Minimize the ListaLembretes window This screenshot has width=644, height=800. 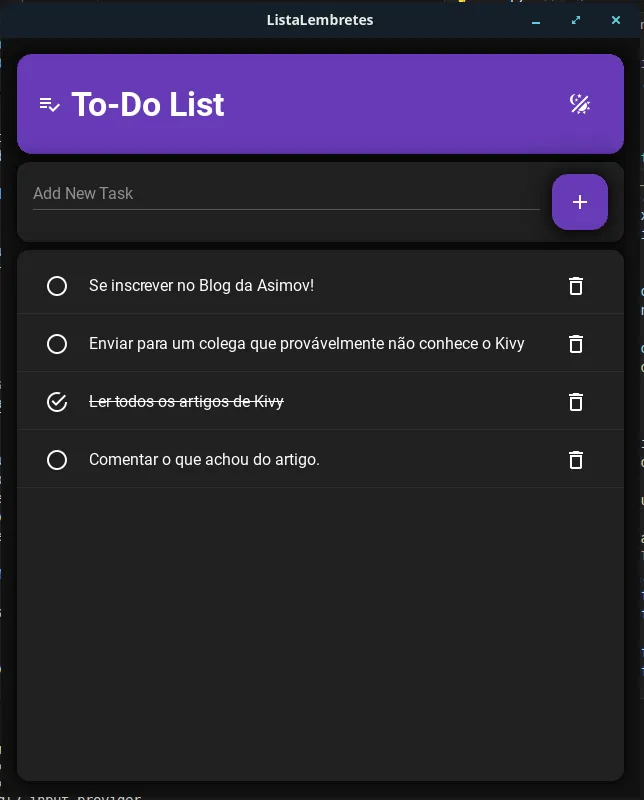click(536, 20)
